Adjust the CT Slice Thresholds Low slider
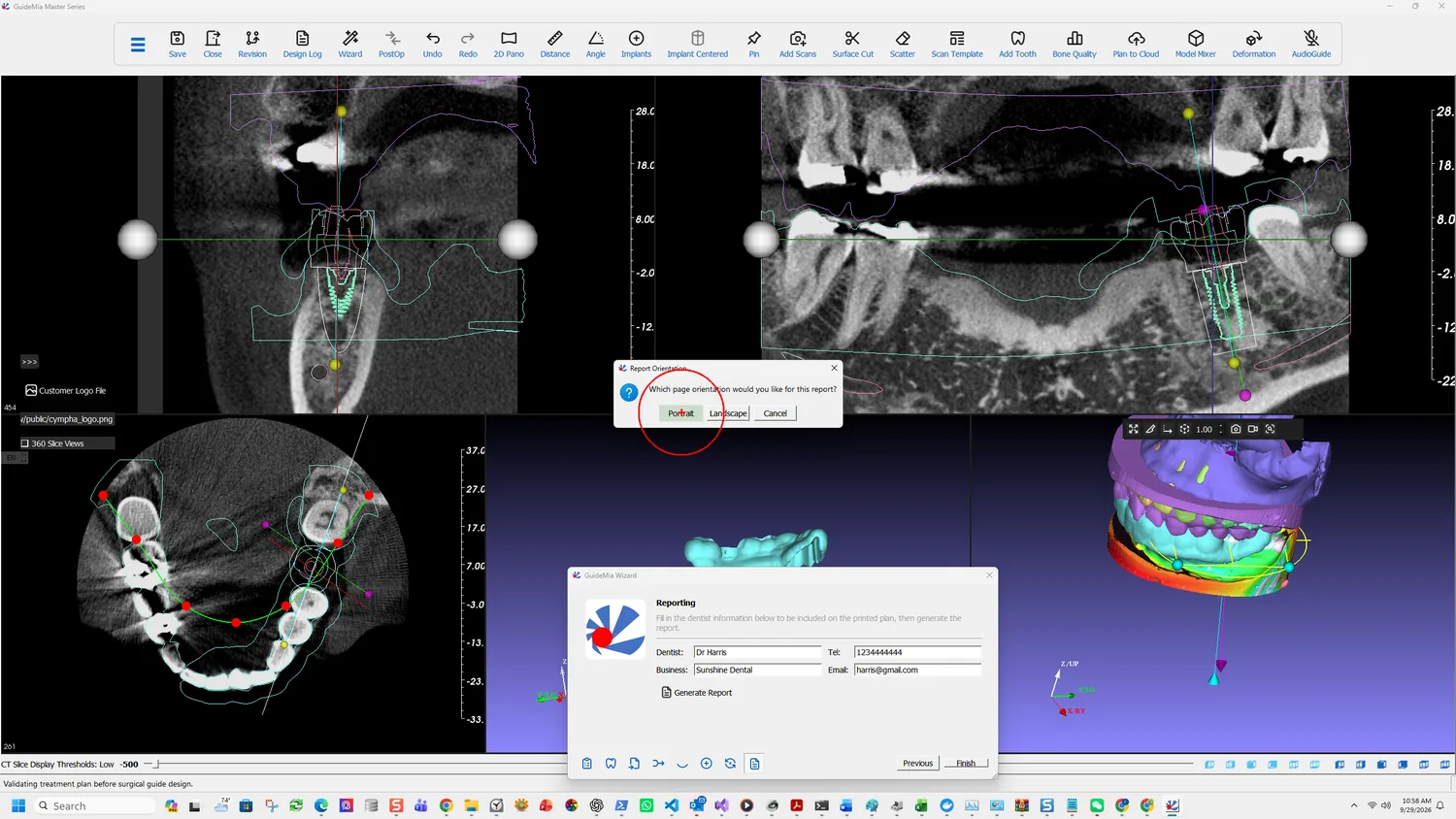 [x=156, y=764]
